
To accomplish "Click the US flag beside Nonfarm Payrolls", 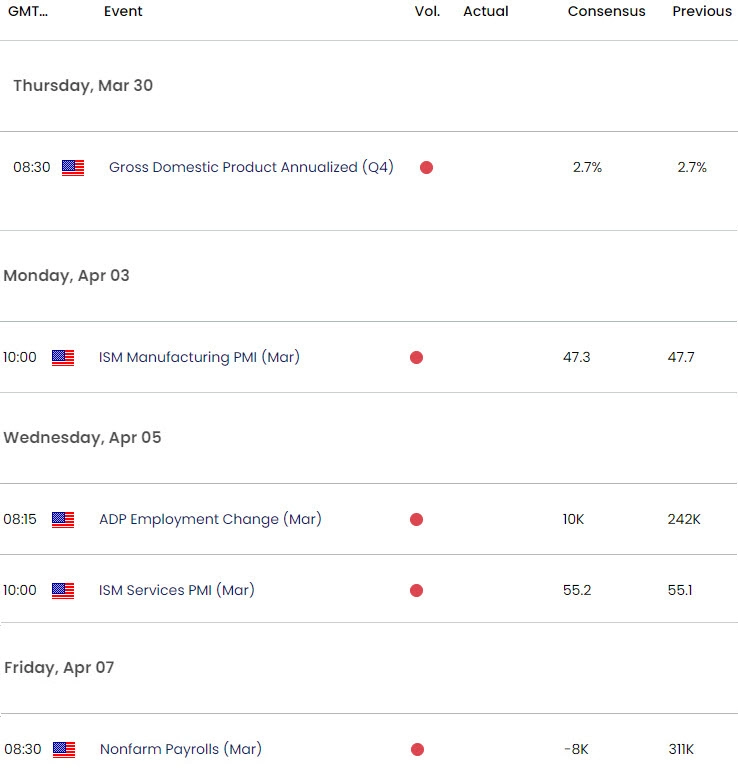I will click(64, 750).
